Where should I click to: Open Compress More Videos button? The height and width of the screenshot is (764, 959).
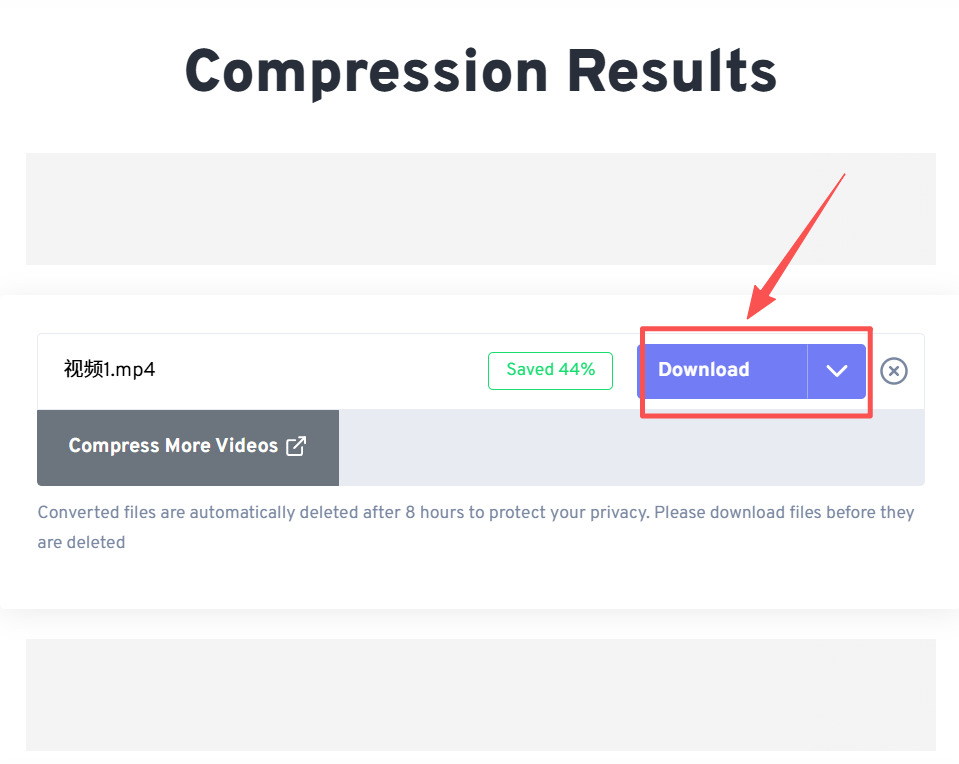click(x=188, y=447)
